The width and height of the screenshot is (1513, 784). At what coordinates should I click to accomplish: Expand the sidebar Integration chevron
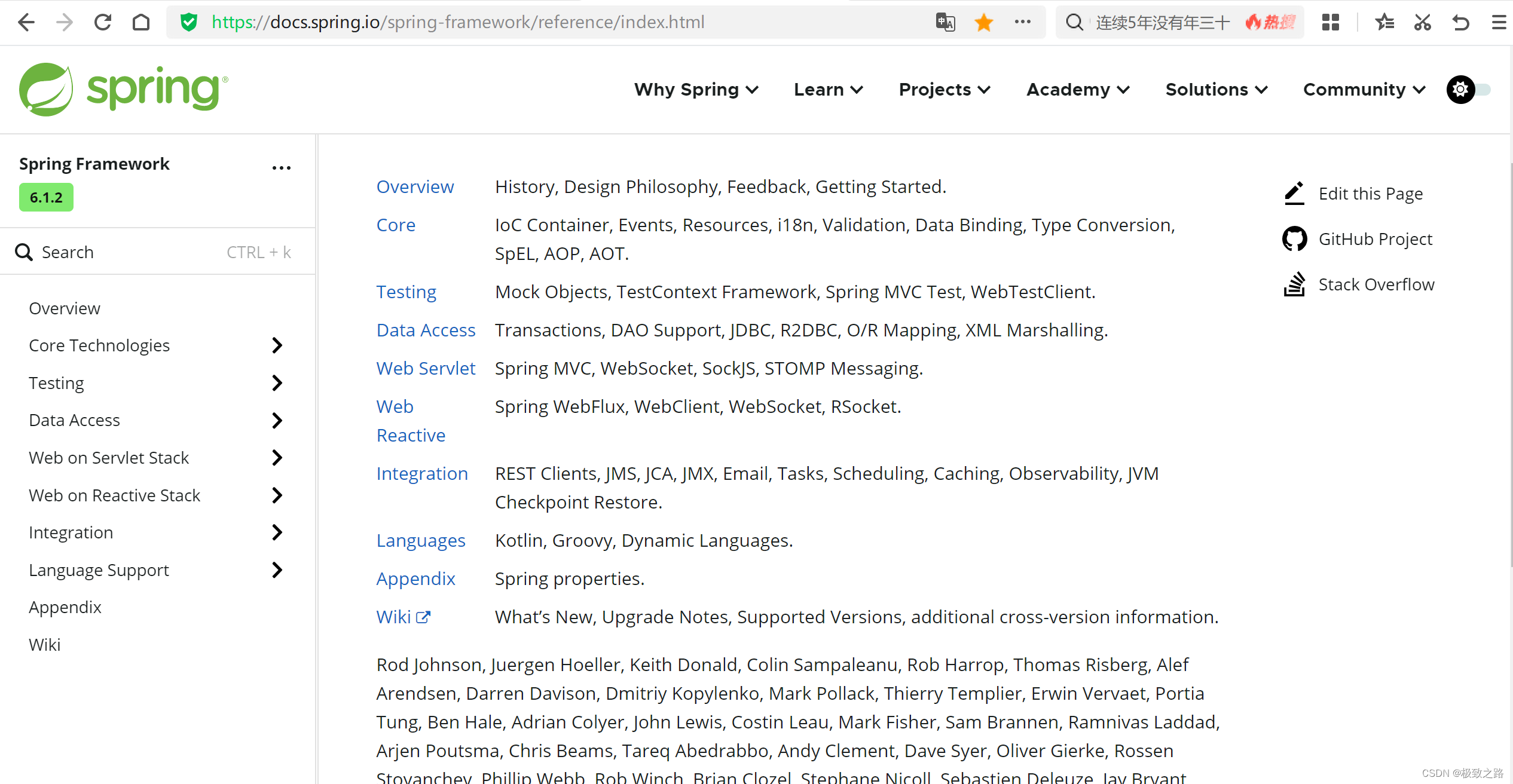[277, 532]
